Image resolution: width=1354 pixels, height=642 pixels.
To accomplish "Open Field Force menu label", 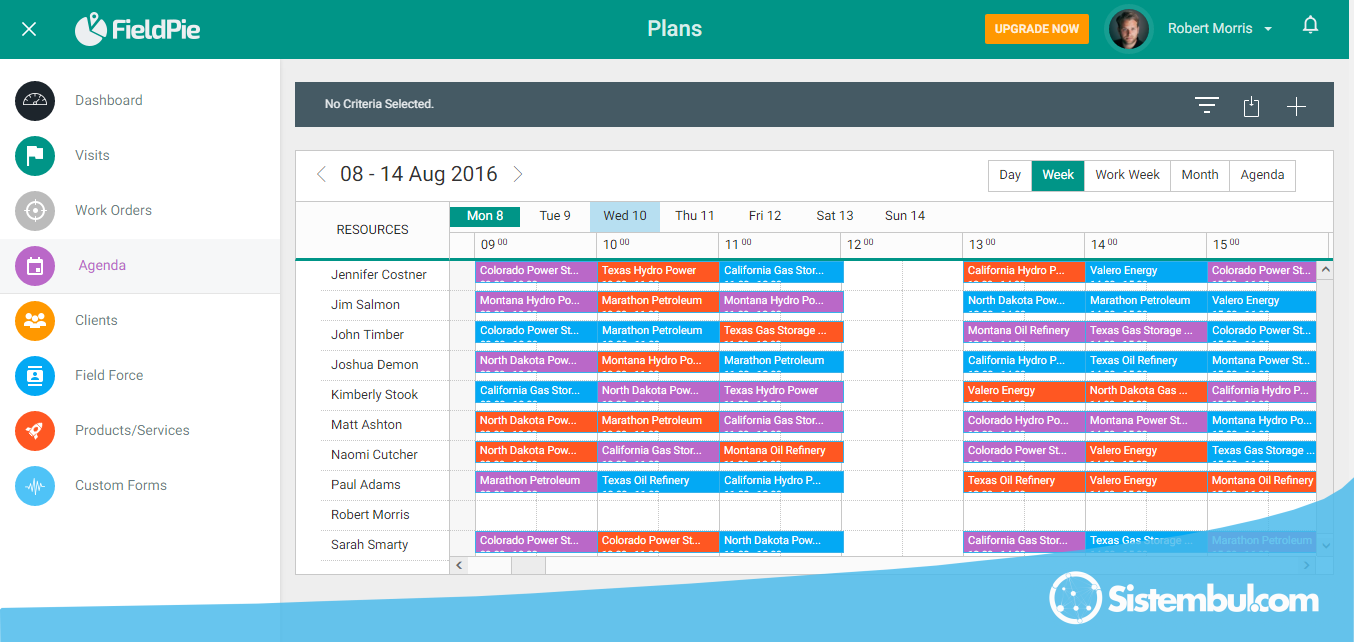I will pos(109,375).
